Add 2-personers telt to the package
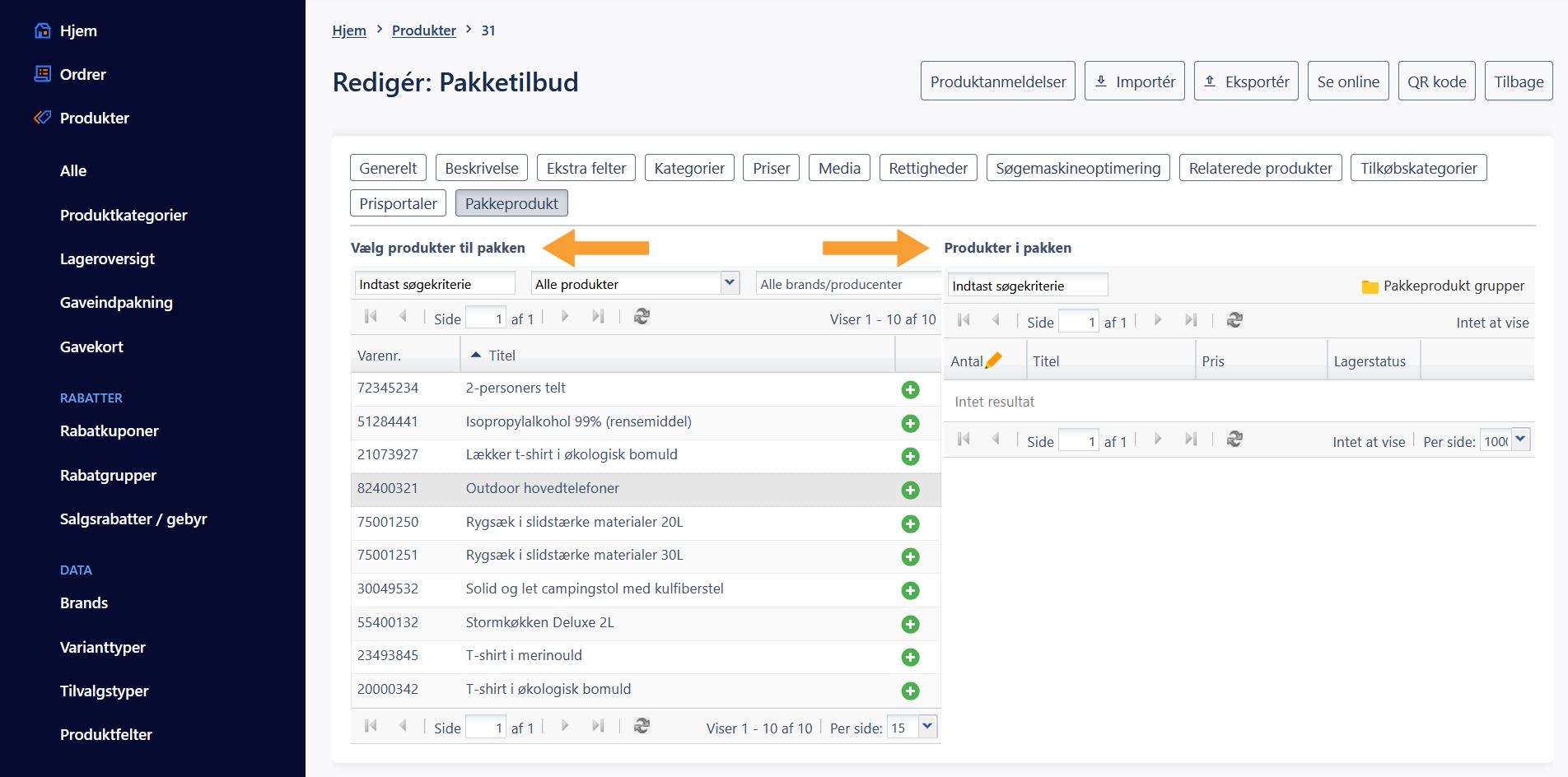This screenshot has height=777, width=1568. [910, 389]
